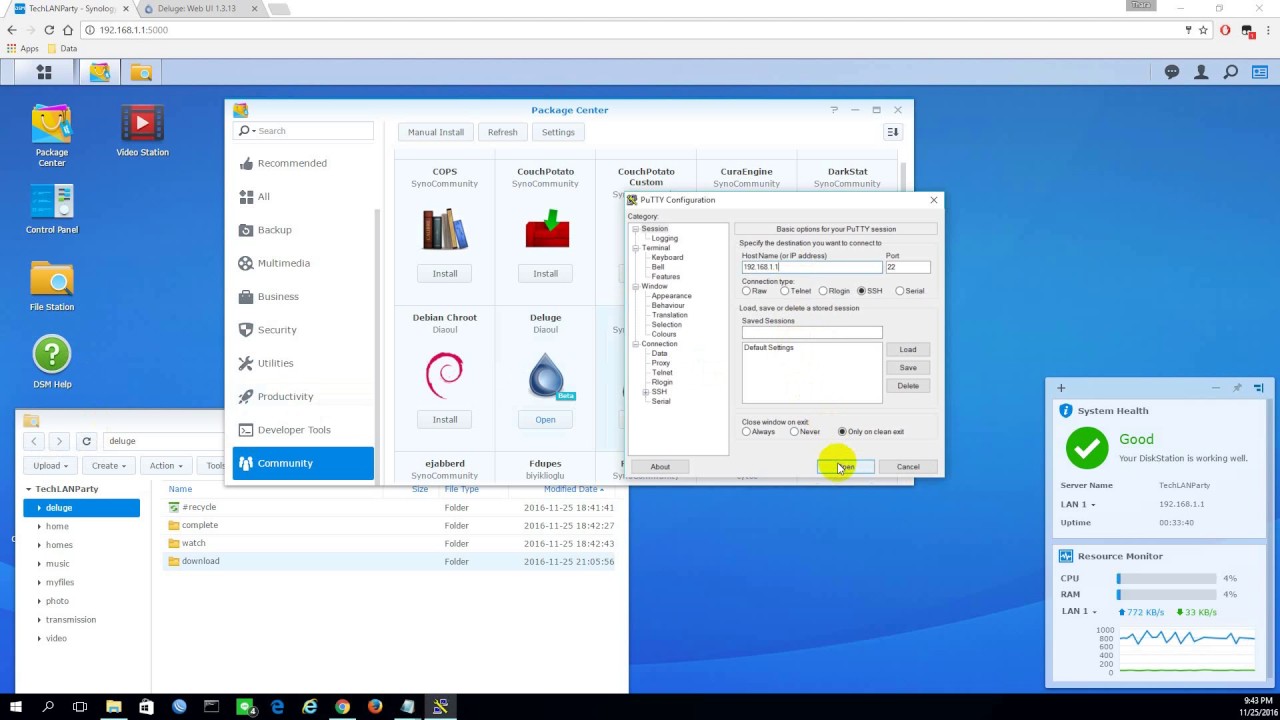Click Load in PuTTY saved sessions
Screen dimensions: 1280x720
point(908,350)
